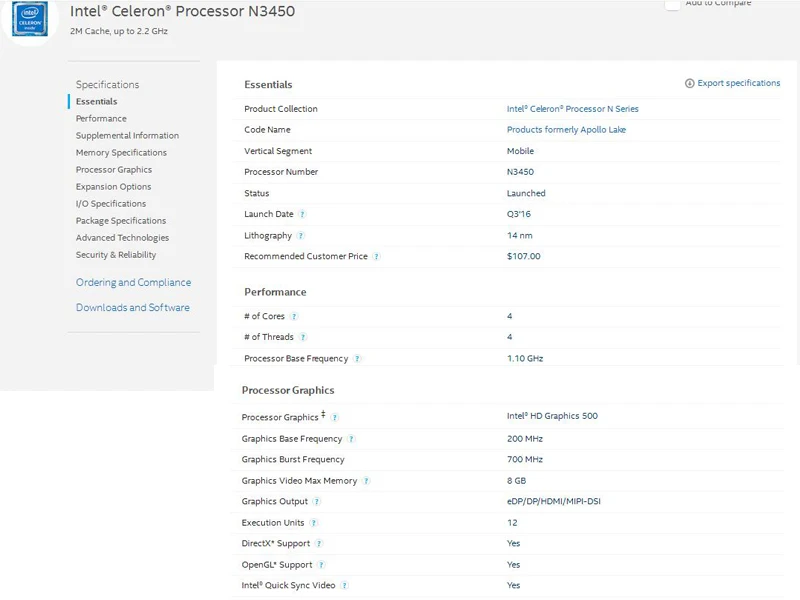Viewport: 800px width, 600px height.
Task: Jump to Processor Graphics in sidebar
Action: (114, 170)
